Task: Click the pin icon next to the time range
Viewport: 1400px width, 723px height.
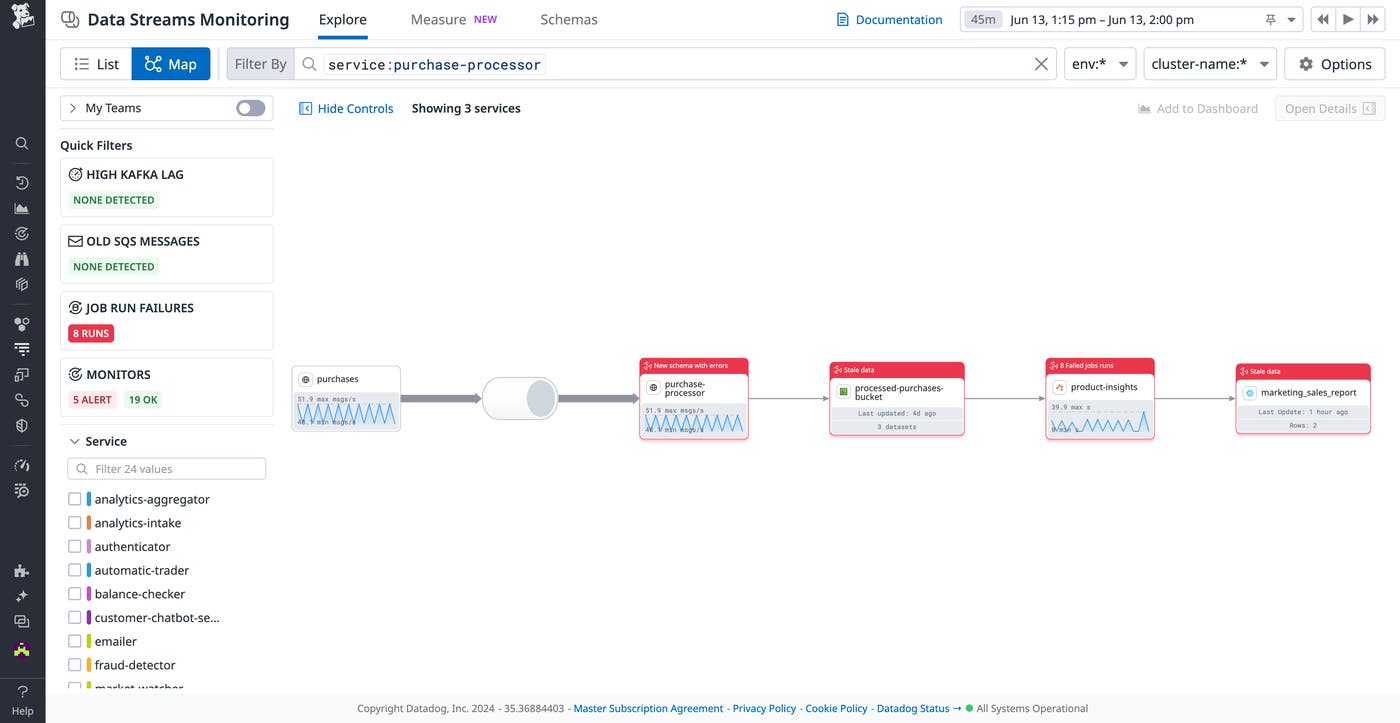Action: click(x=1271, y=19)
